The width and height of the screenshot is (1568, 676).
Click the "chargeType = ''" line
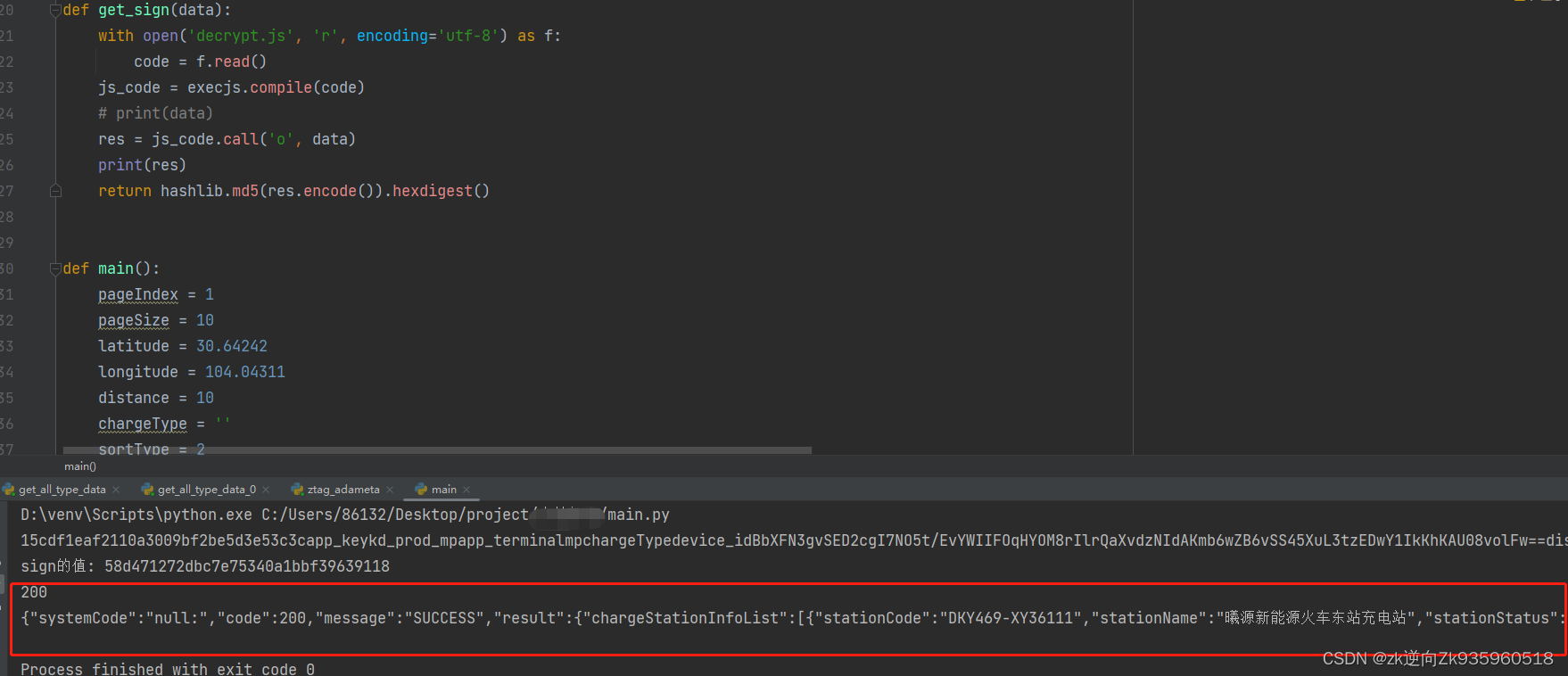[164, 424]
